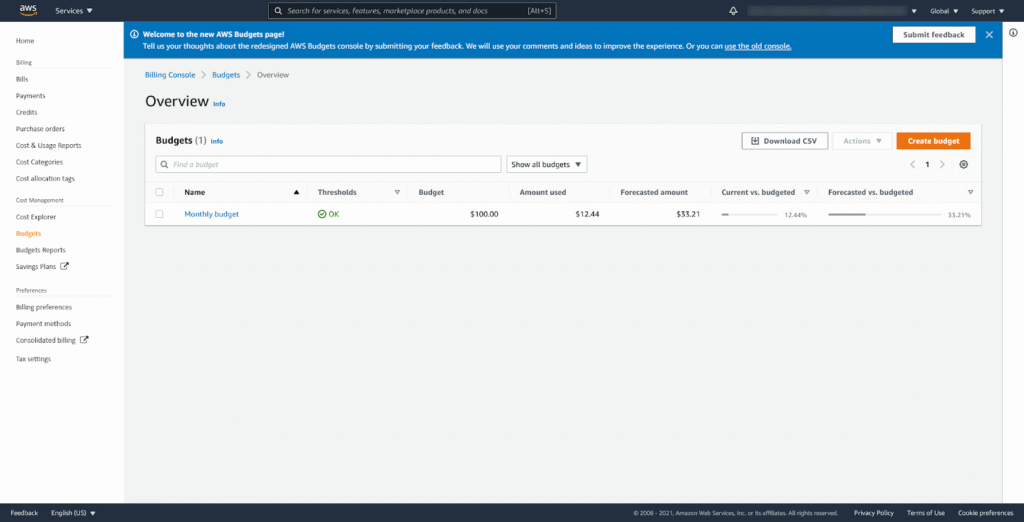Open the notifications bell icon

click(x=733, y=11)
